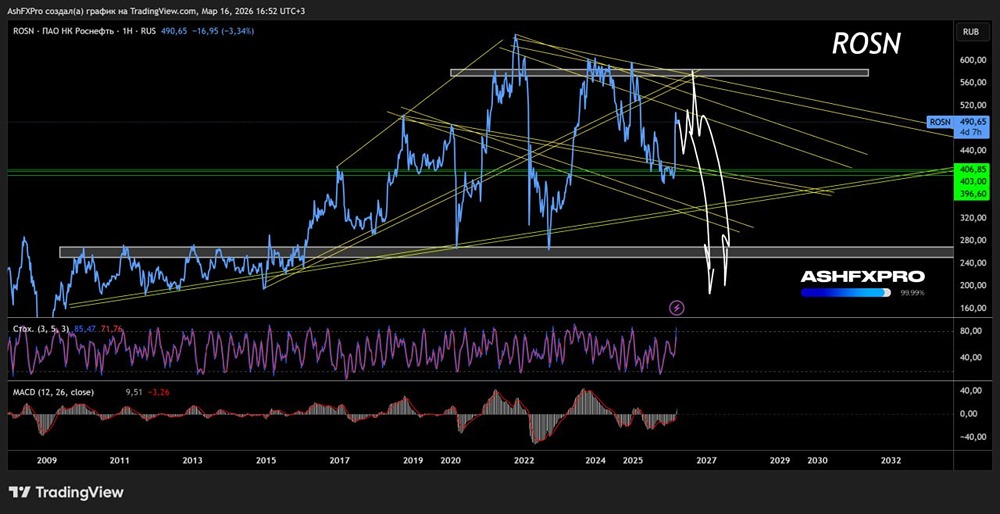Click the 490,65 last price in legend
1000x514 pixels.
[174, 31]
